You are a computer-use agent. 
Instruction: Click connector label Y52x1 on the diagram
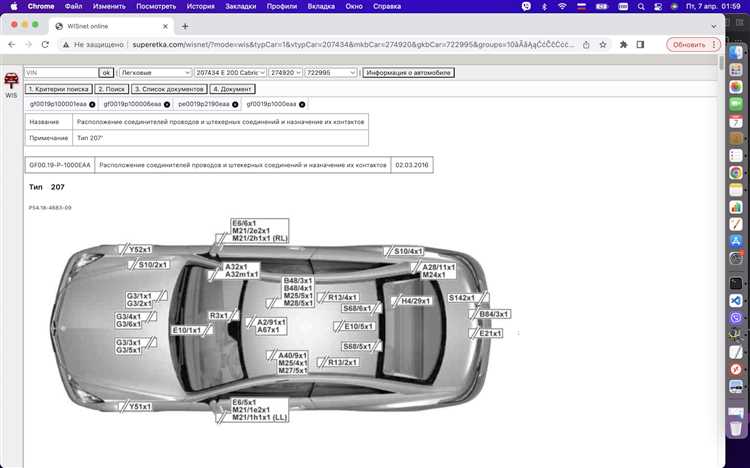pos(140,250)
